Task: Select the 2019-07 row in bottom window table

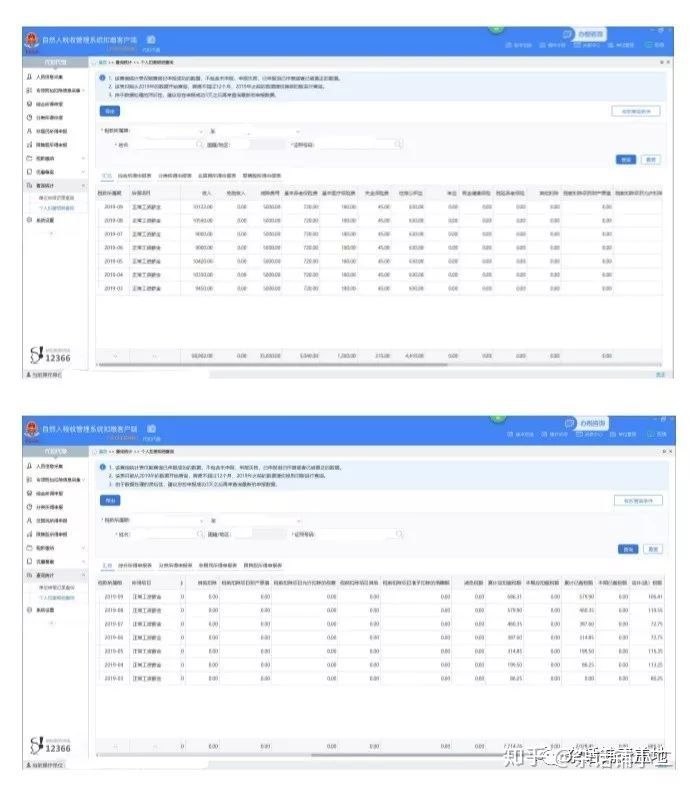Action: click(x=380, y=624)
